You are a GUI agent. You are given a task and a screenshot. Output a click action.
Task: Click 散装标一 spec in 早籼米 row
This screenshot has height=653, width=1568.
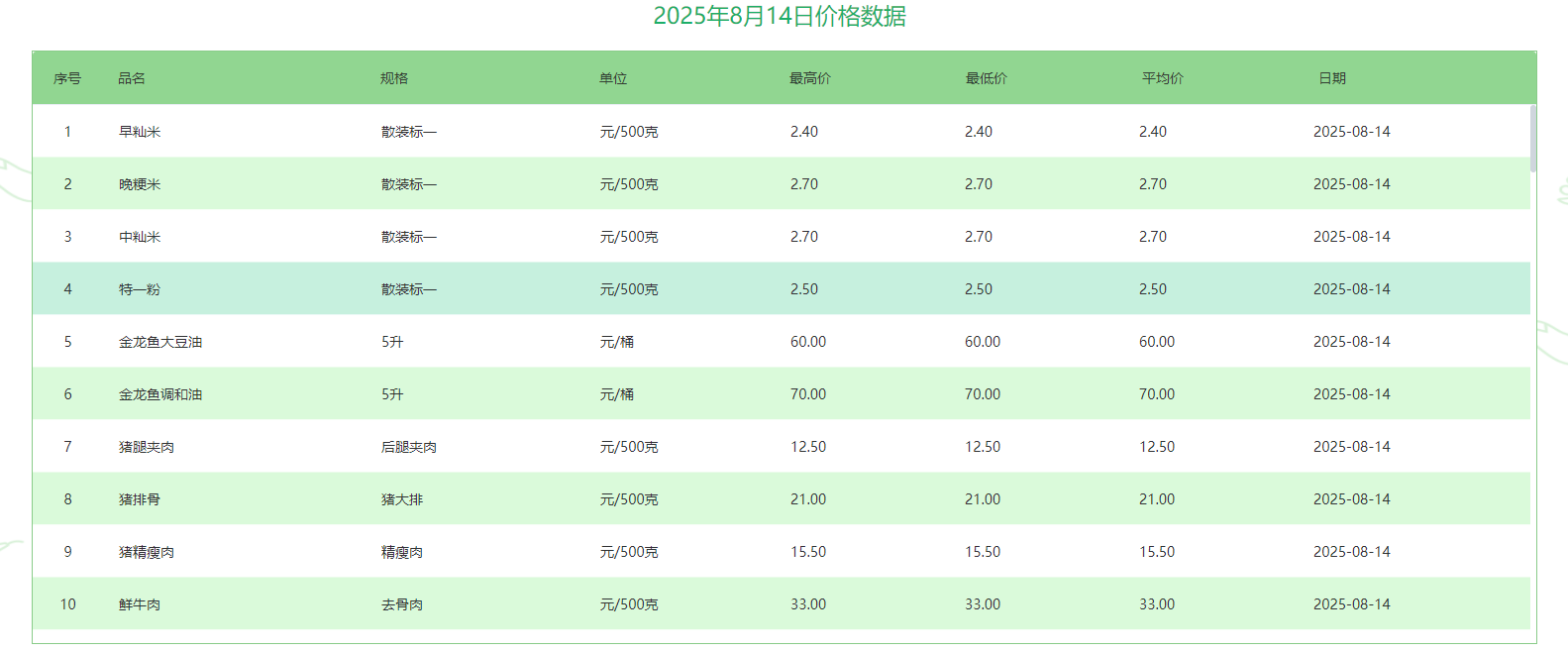pyautogui.click(x=409, y=132)
